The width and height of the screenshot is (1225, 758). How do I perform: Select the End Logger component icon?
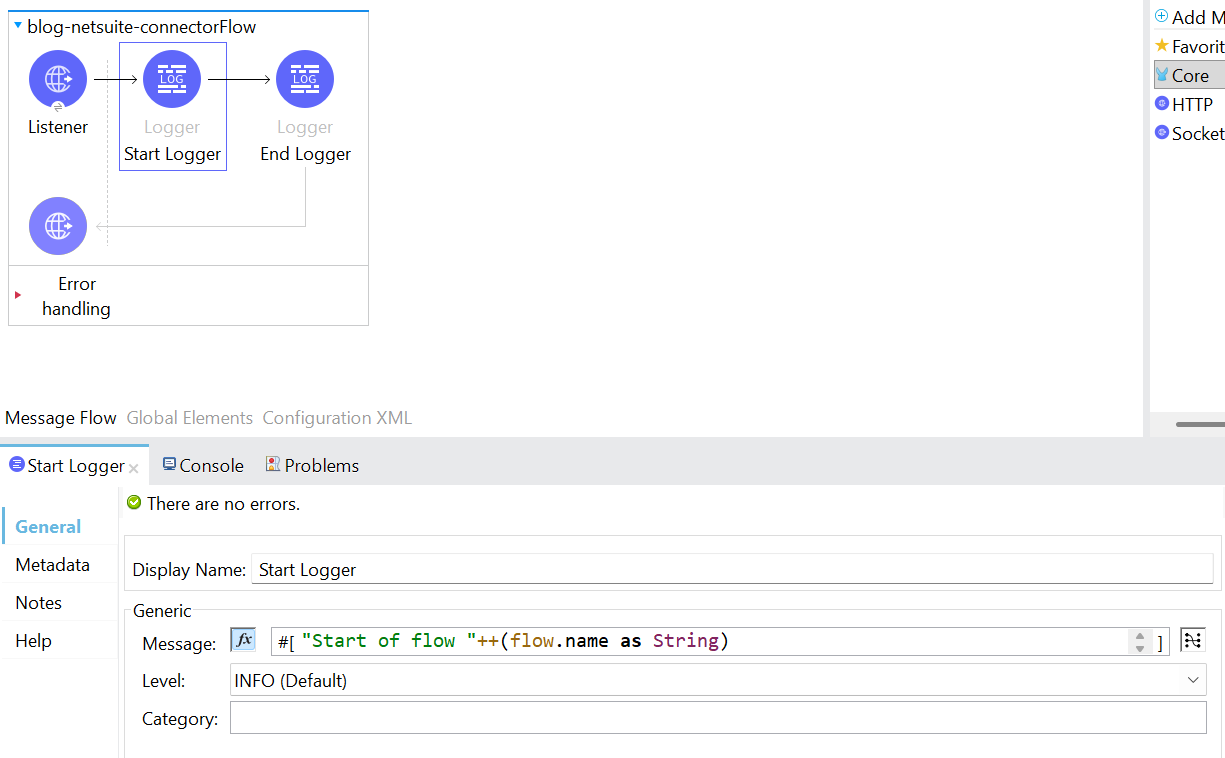click(305, 79)
